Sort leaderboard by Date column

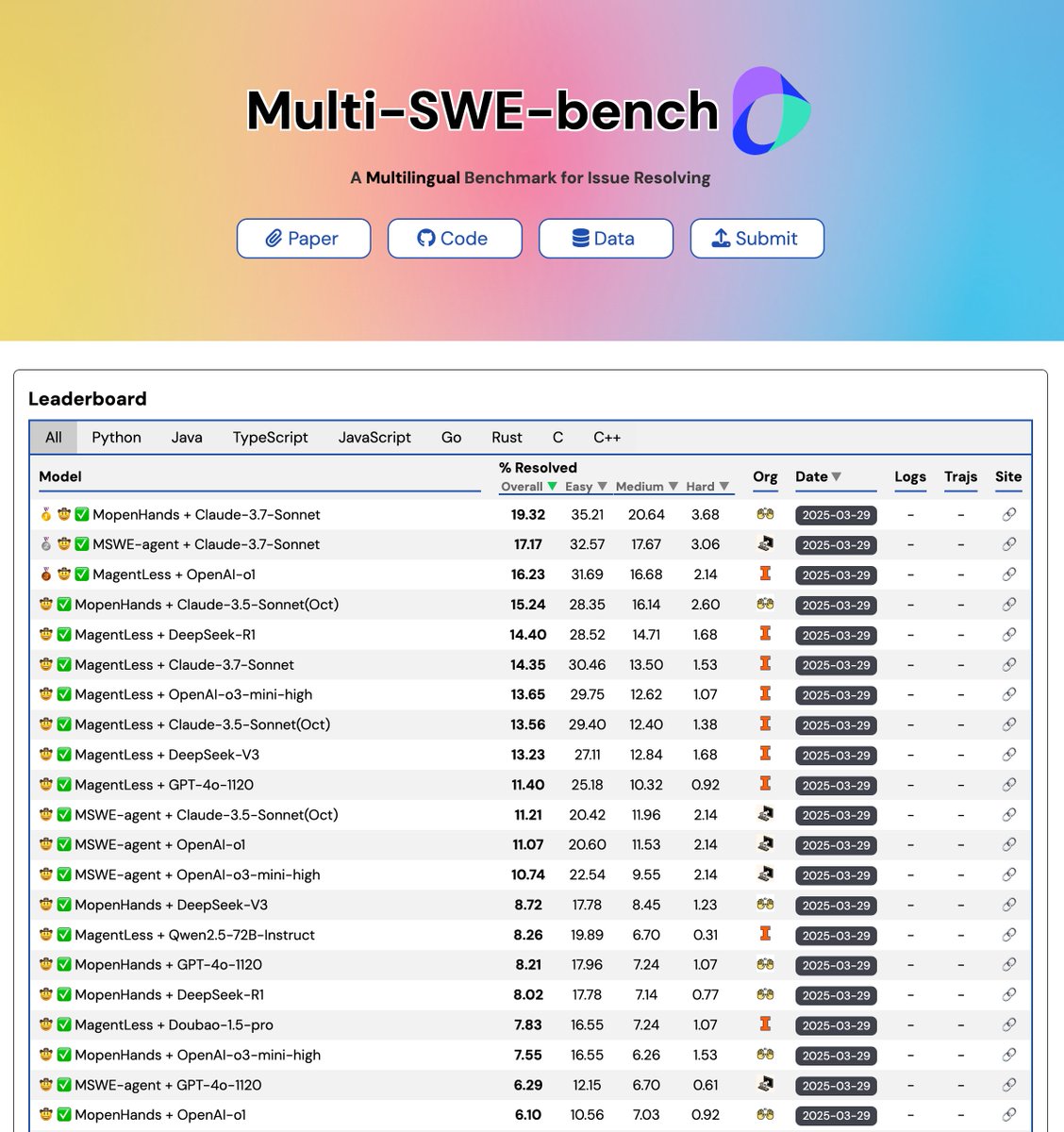[818, 476]
